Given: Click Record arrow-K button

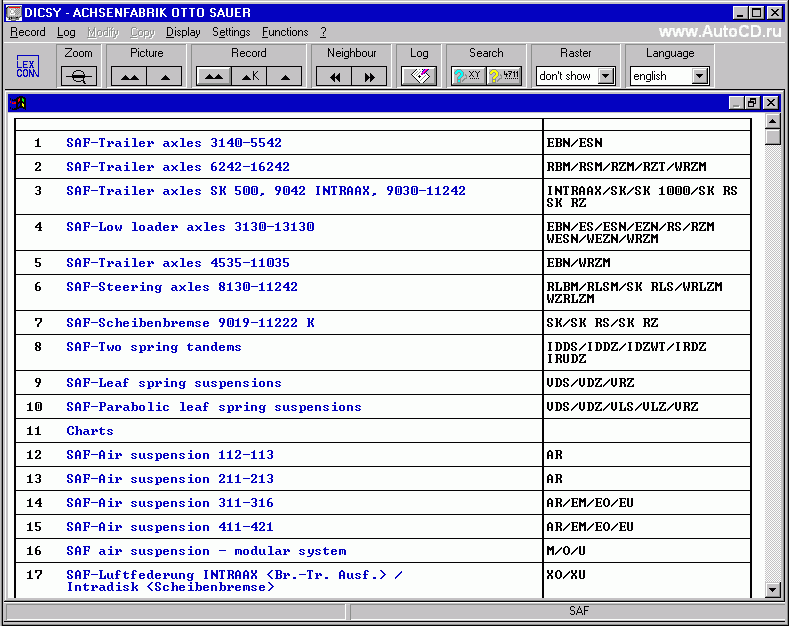Looking at the screenshot, I should tap(250, 76).
